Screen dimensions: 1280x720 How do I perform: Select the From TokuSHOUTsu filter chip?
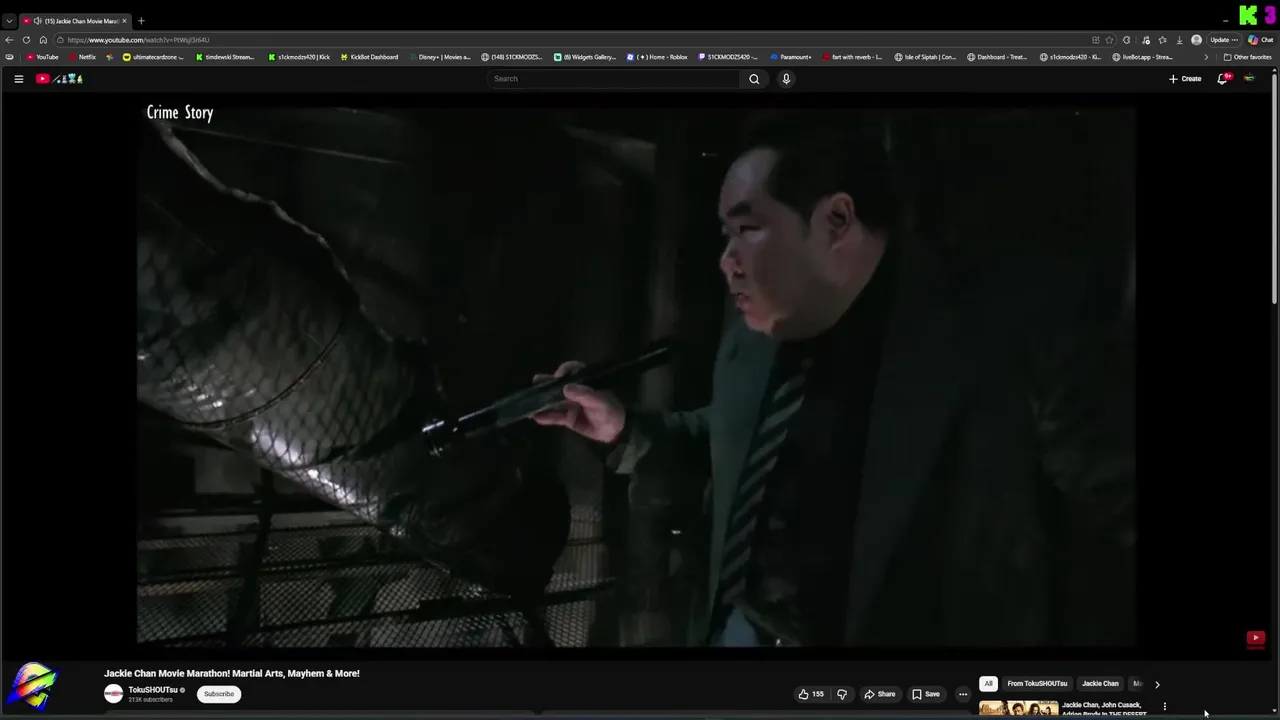[x=1037, y=684]
